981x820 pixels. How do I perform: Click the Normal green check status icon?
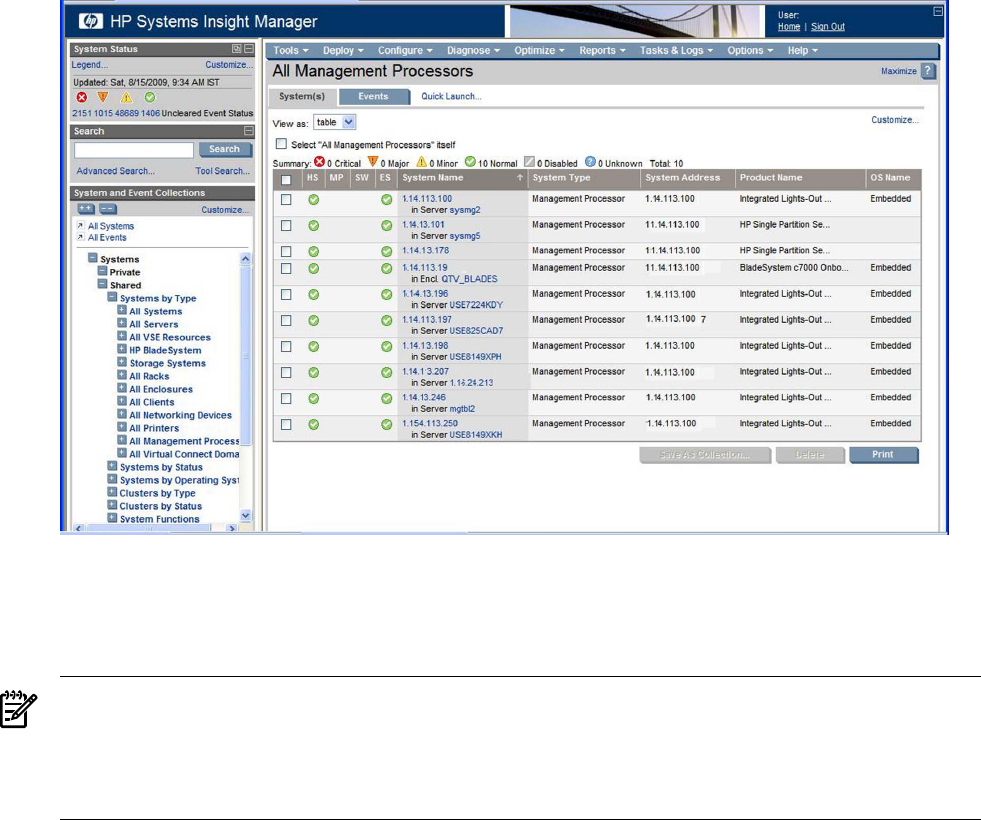pos(150,98)
